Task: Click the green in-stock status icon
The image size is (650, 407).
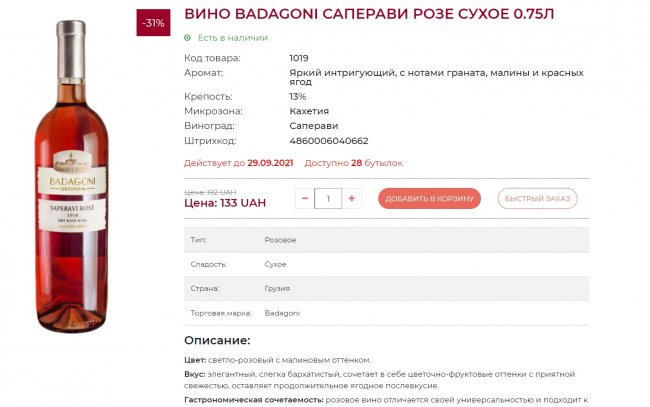Action: (187, 38)
